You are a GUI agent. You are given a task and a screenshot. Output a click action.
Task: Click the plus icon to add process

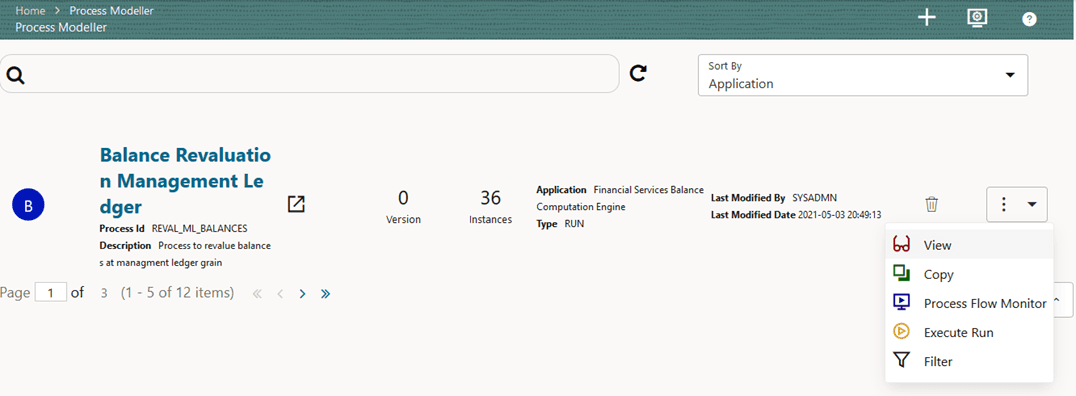point(927,19)
